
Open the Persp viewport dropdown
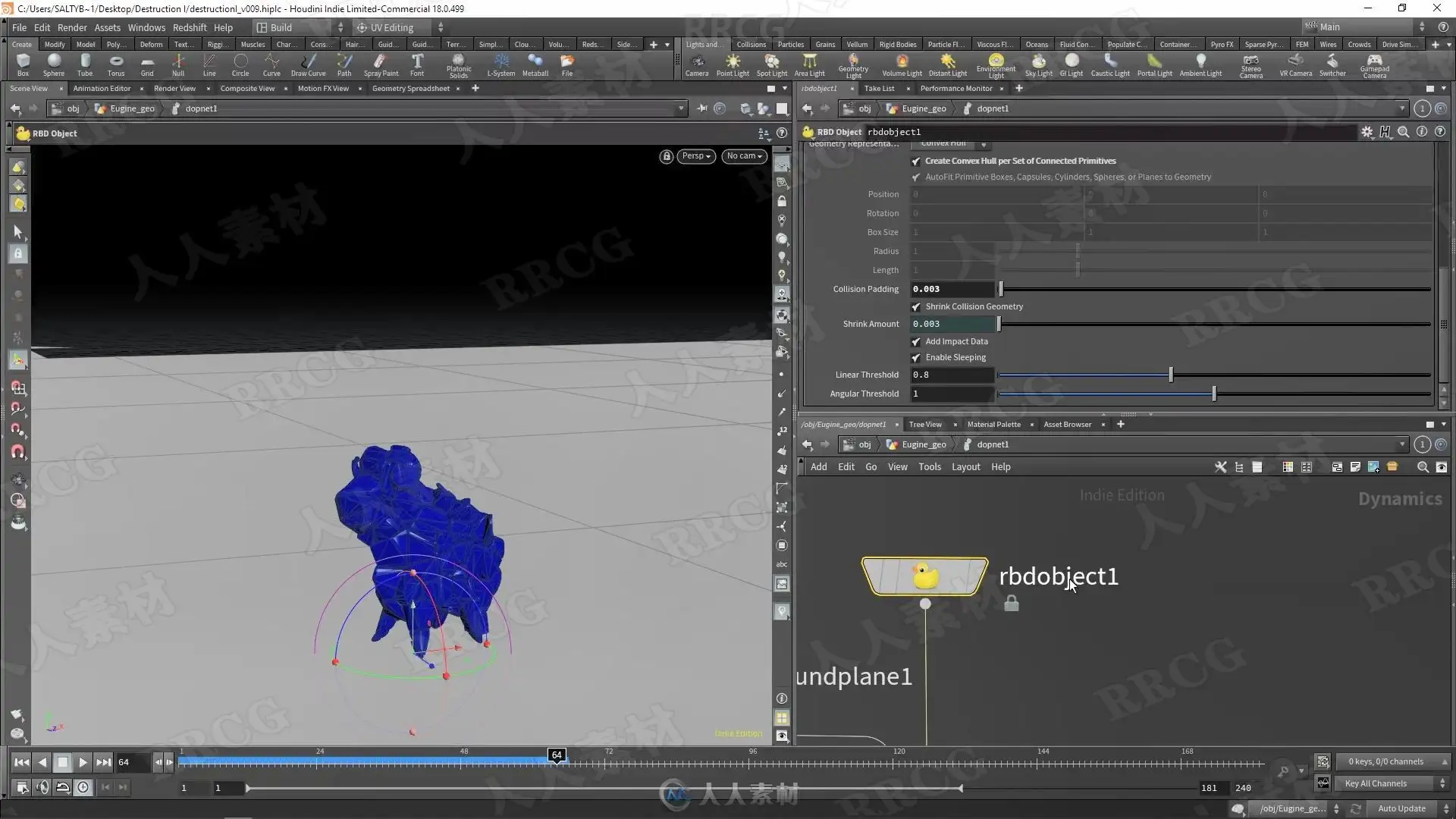tap(695, 156)
